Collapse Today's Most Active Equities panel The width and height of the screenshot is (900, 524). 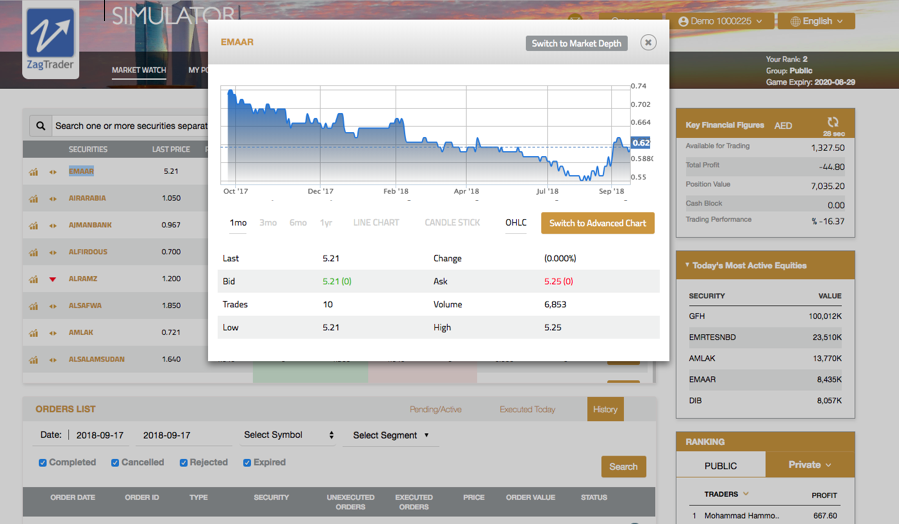tap(687, 265)
